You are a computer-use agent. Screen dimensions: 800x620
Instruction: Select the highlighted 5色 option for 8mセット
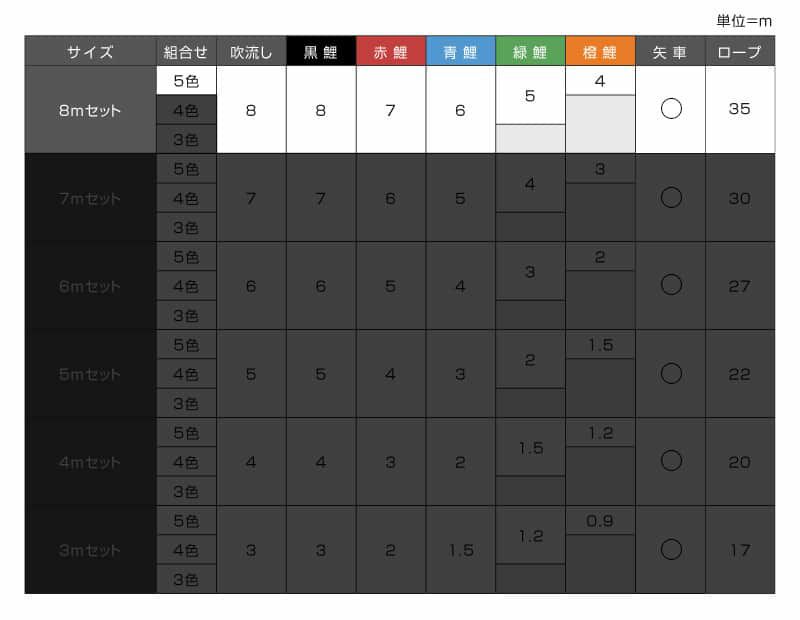point(186,81)
